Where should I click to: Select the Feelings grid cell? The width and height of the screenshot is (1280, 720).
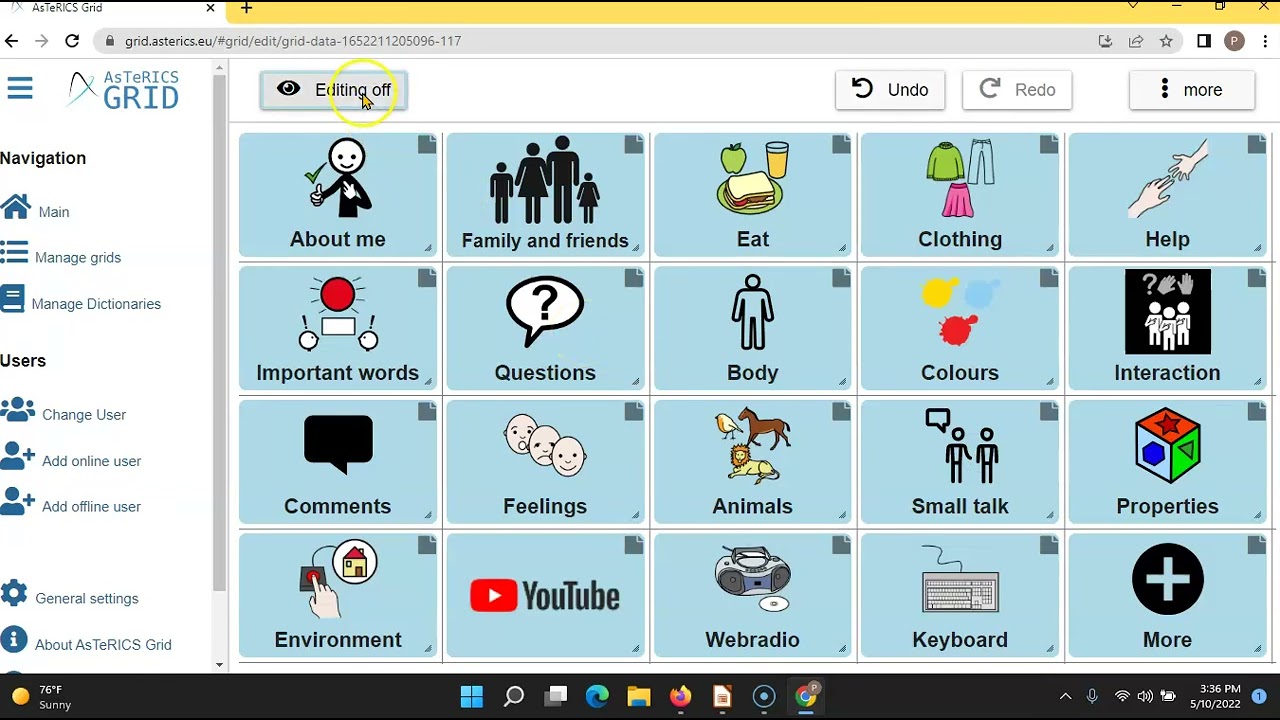(x=545, y=461)
